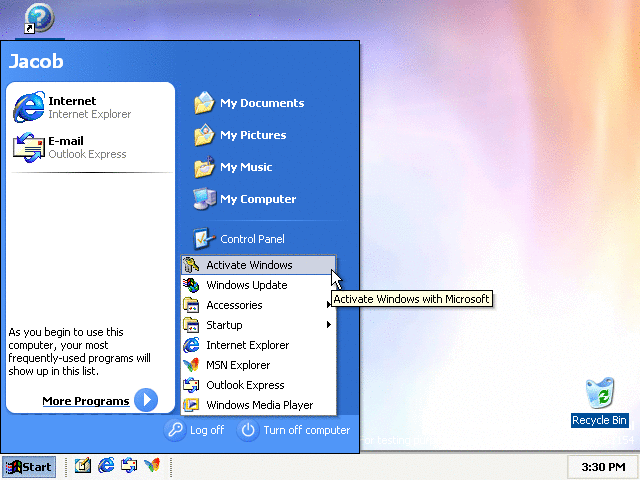Click the Recycle Bin label text
640x480 pixels.
tap(599, 420)
